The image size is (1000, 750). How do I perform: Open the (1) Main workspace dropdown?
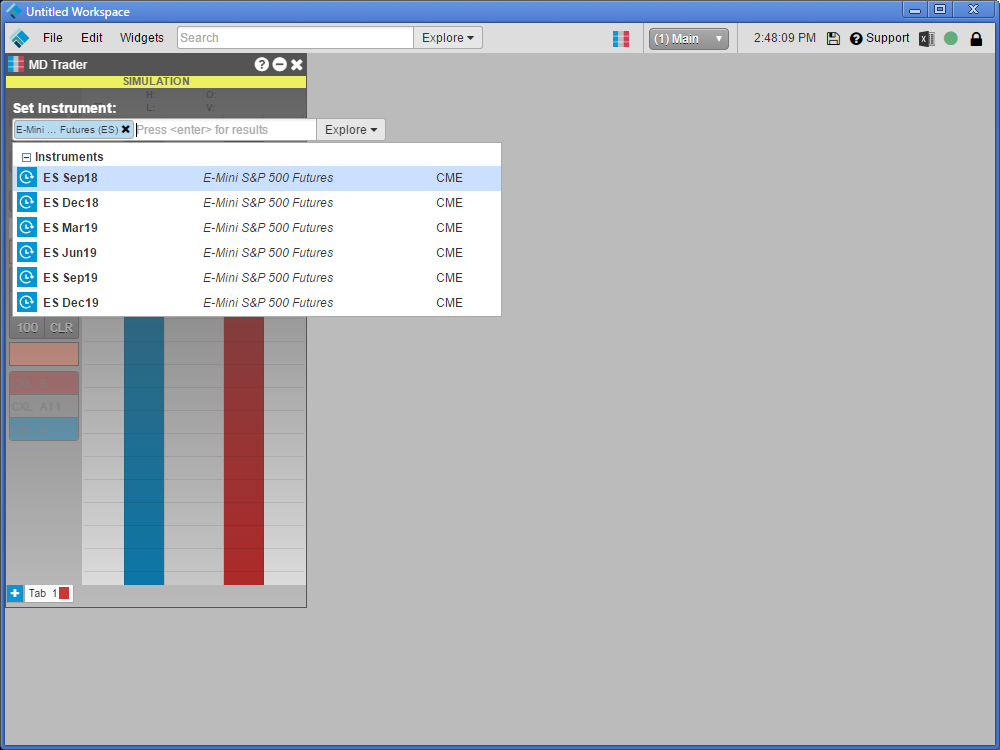tap(689, 39)
